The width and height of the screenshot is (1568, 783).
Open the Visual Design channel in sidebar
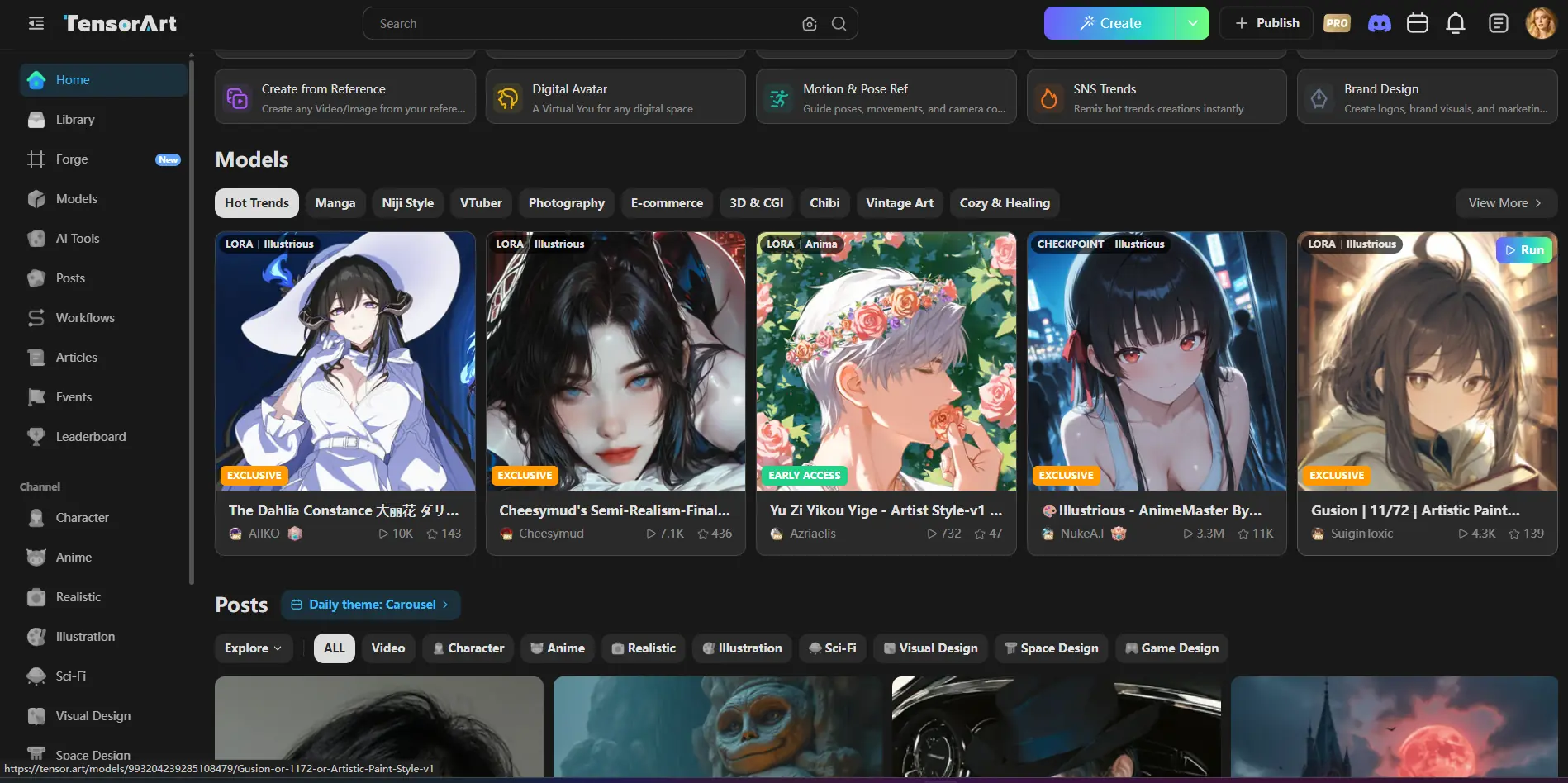coord(103,716)
